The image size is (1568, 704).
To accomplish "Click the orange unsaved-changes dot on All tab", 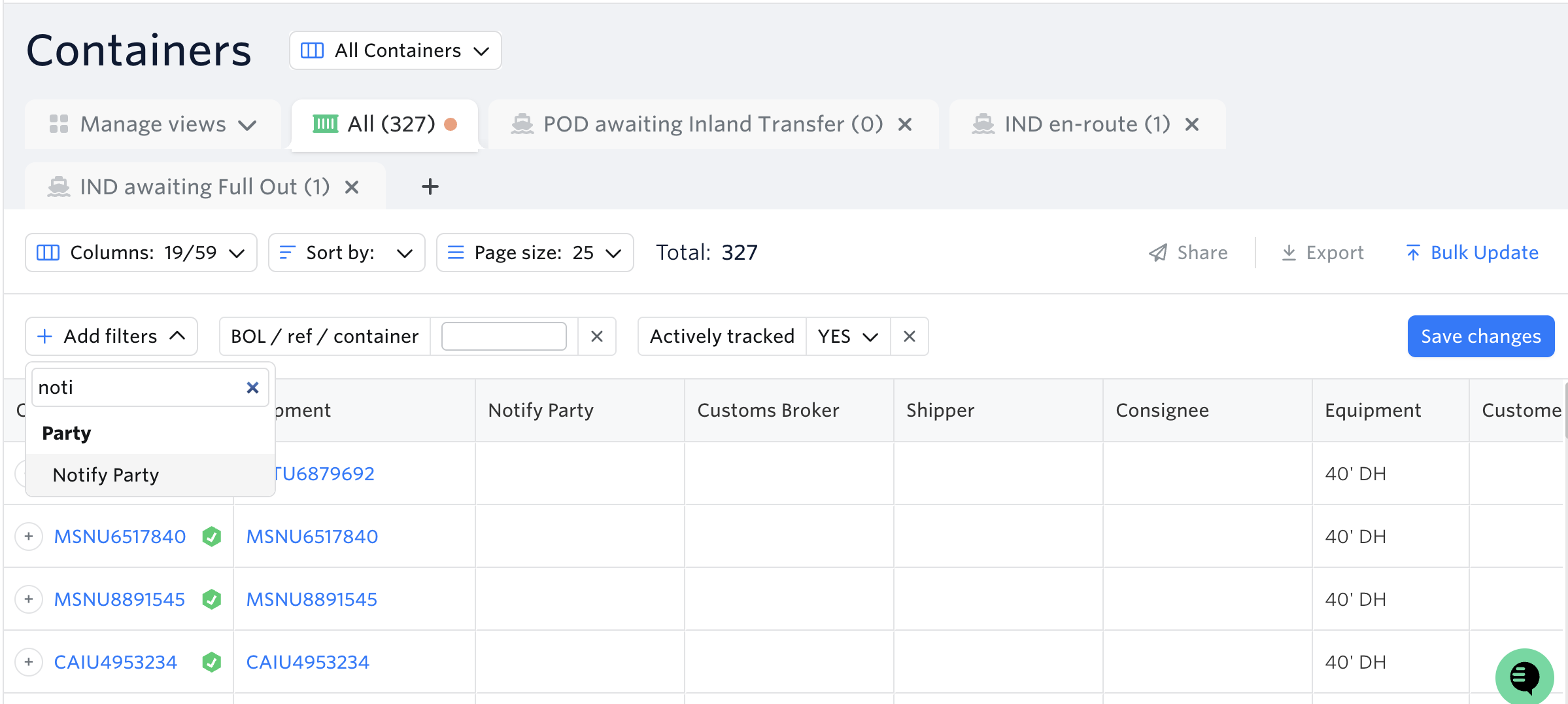I will tap(451, 124).
